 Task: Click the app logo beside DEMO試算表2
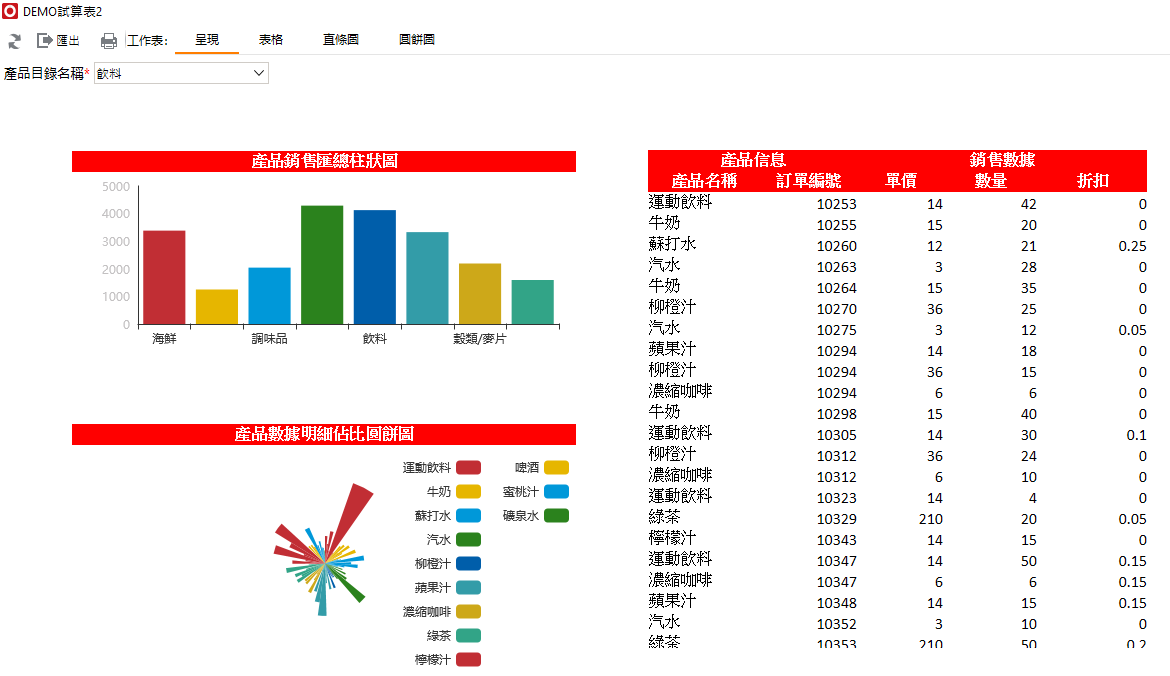(x=10, y=11)
